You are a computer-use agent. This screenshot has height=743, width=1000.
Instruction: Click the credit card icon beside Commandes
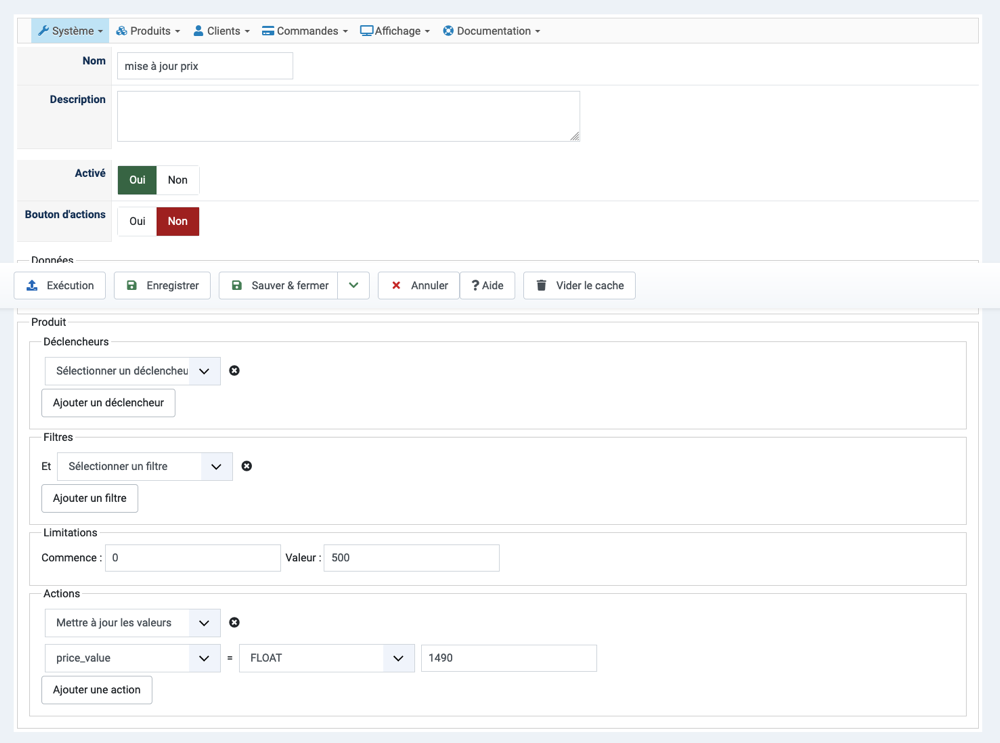click(x=268, y=31)
